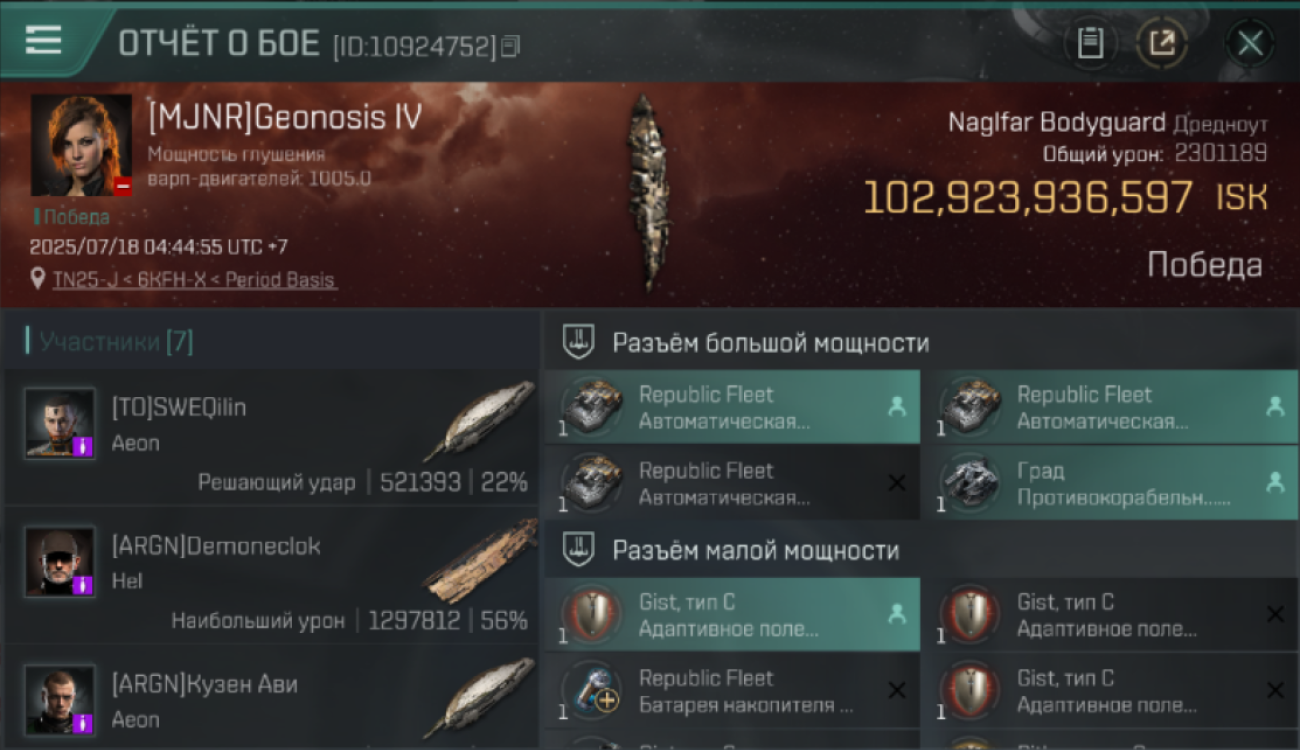This screenshot has height=750, width=1300.
Task: Open [ARGN]Кузен Ави participant row
Action: pyautogui.click(x=271, y=700)
